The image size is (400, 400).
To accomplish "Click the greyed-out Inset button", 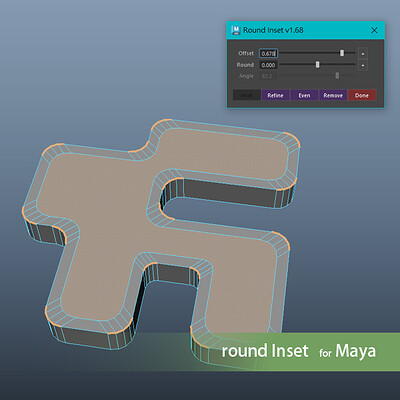I will tap(247, 95).
